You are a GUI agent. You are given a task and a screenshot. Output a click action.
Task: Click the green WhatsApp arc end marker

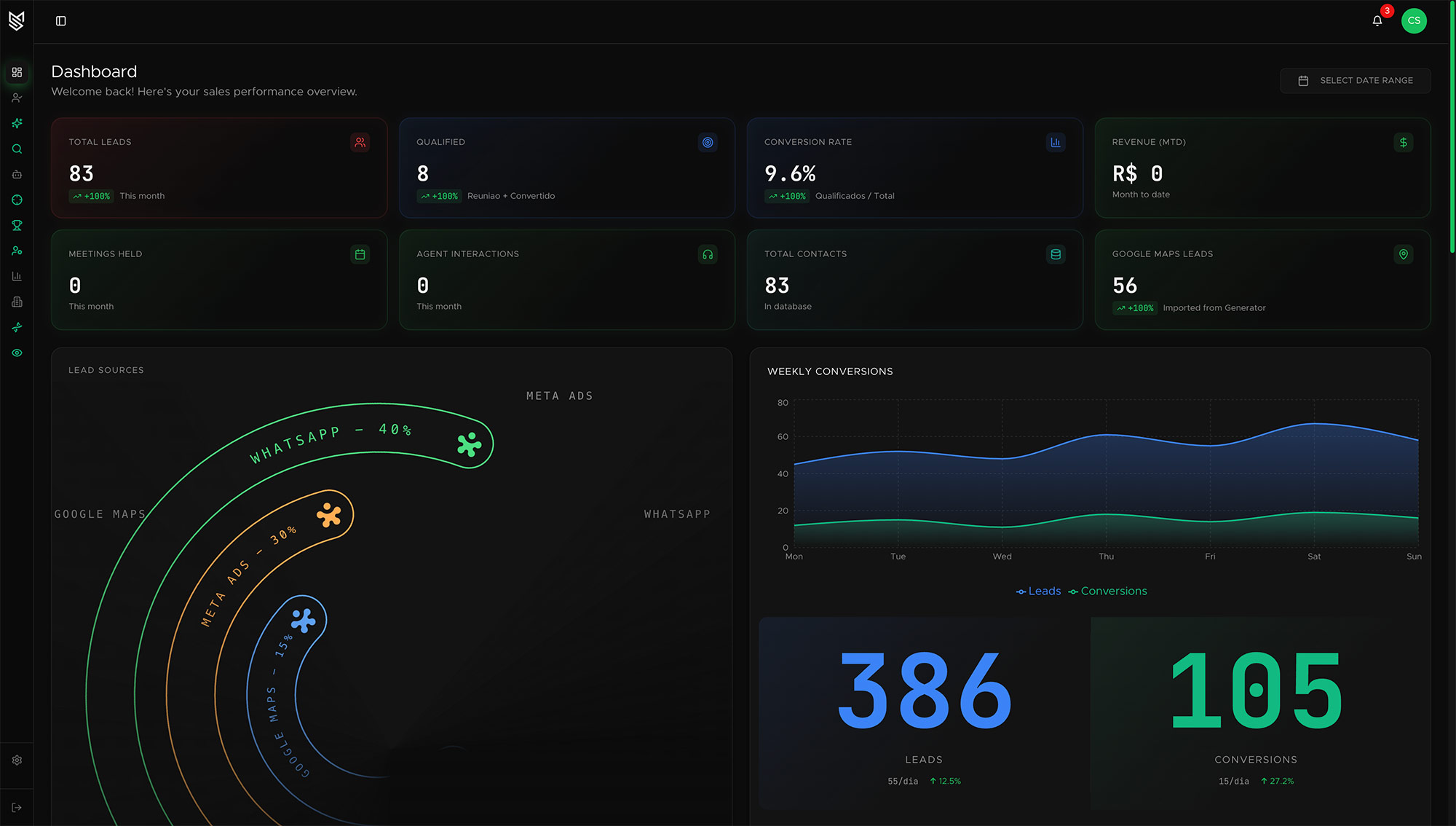[470, 444]
